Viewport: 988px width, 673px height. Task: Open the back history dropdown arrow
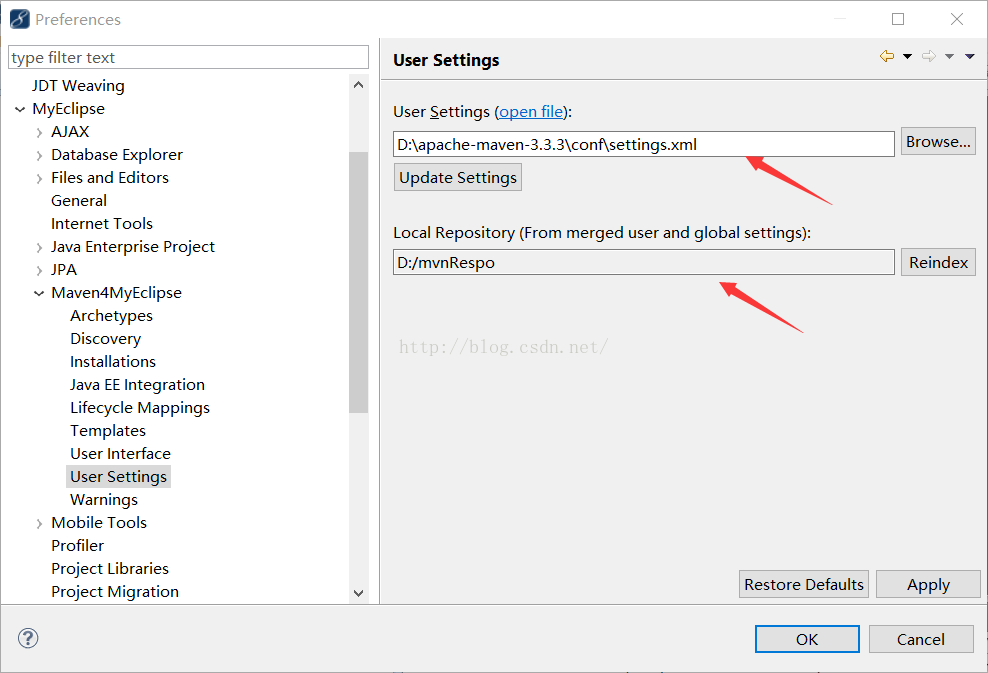click(907, 56)
